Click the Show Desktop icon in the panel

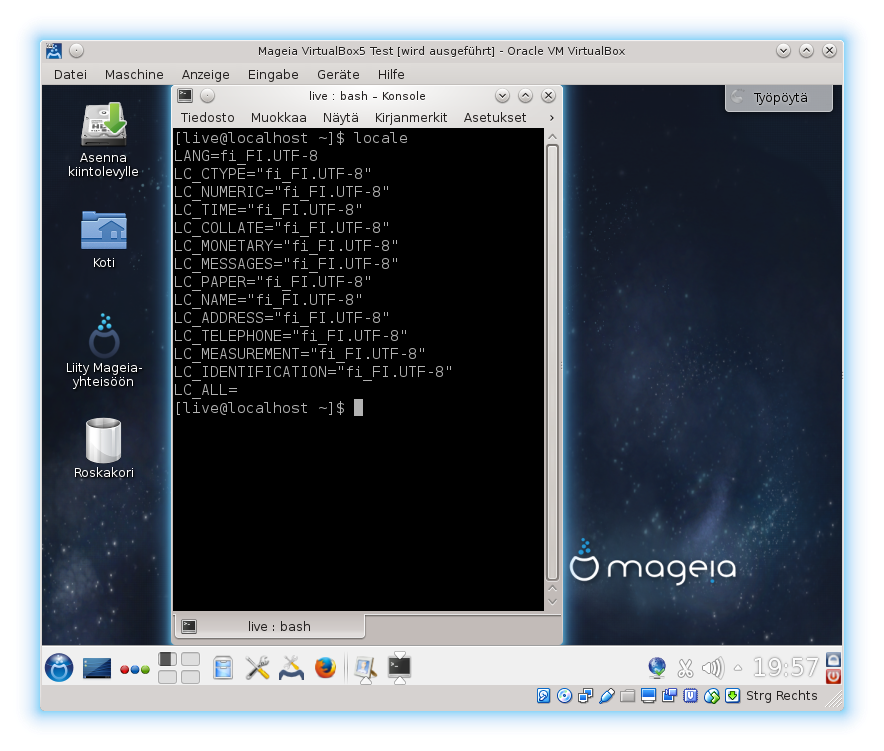click(x=97, y=668)
